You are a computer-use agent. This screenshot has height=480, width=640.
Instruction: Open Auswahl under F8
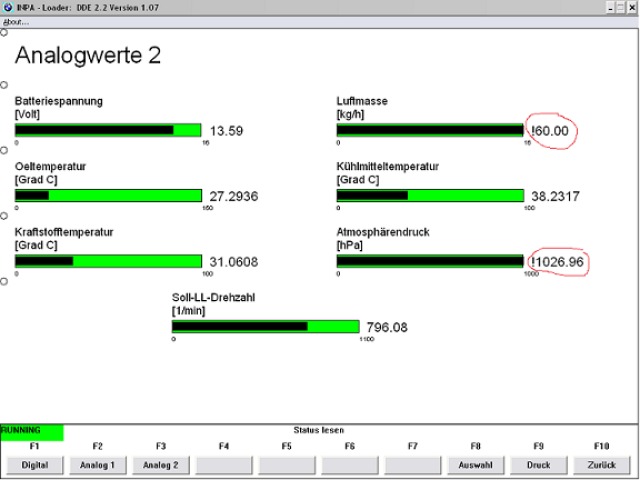pos(475,465)
